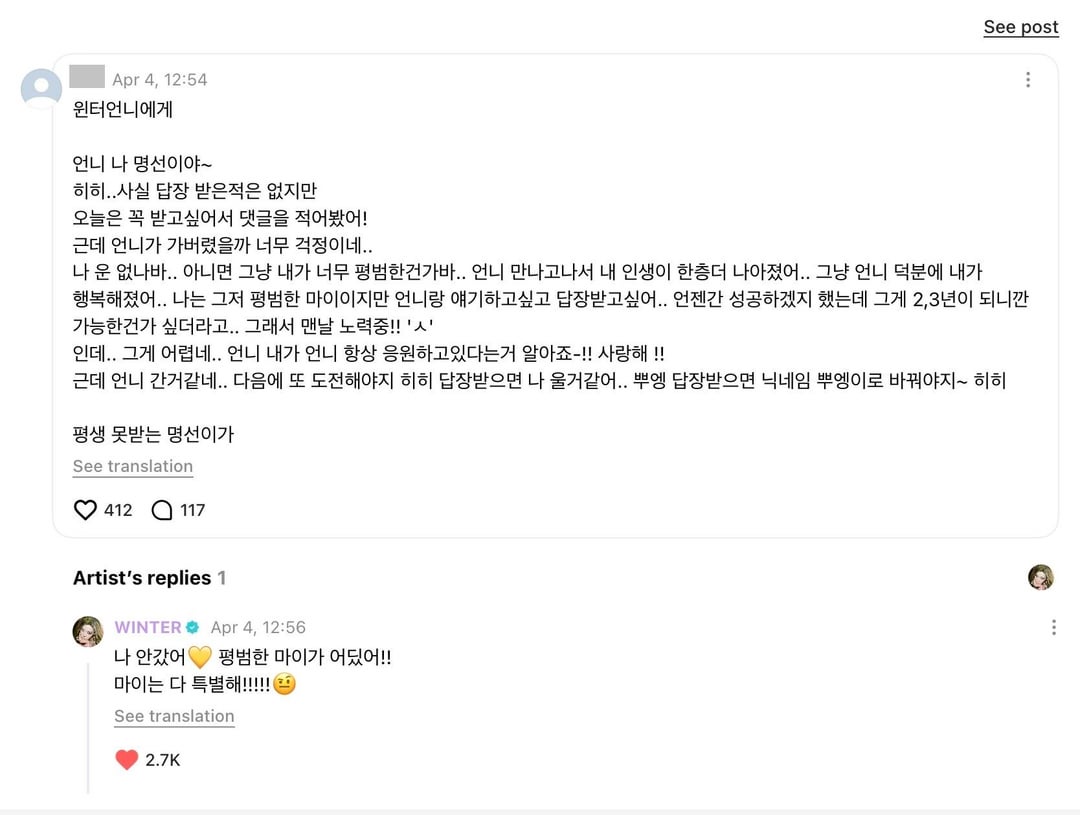This screenshot has height=815, width=1080.
Task: Click the Apr 4, 12:54 timestamp
Action: (160, 80)
